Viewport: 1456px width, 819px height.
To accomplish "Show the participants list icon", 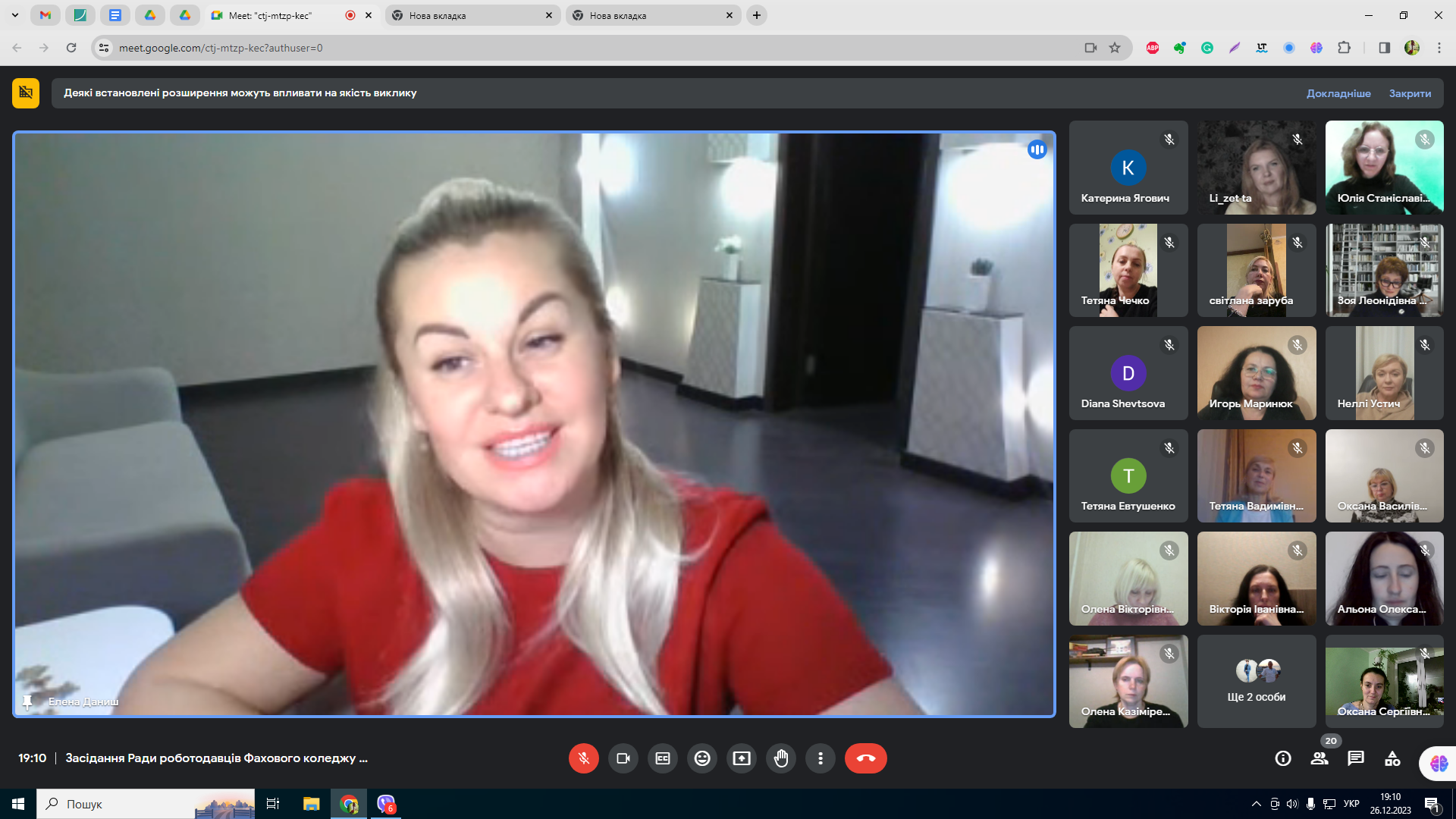I will pos(1319,758).
